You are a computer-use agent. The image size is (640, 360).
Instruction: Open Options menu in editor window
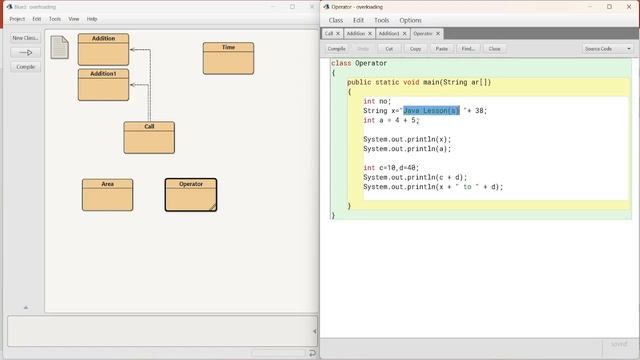coord(410,20)
